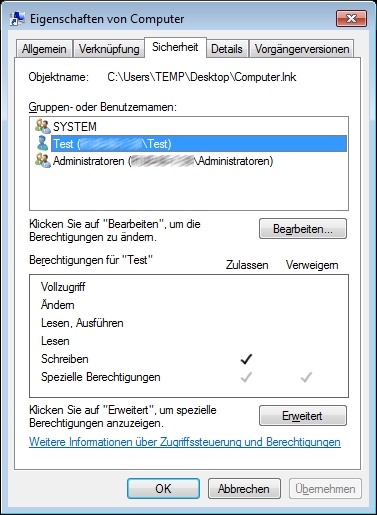
Task: Open the Verknüpfung tab
Action: pos(109,49)
